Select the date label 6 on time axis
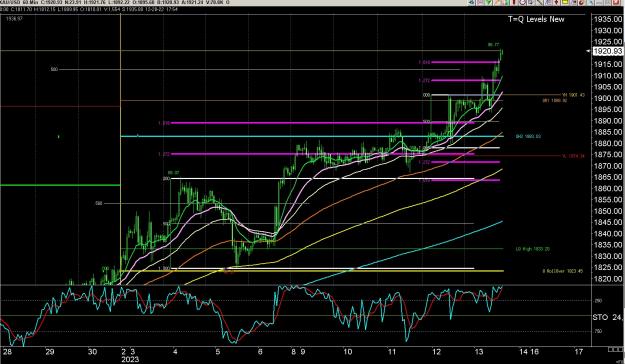The height and width of the screenshot is (364, 625). tap(260, 352)
